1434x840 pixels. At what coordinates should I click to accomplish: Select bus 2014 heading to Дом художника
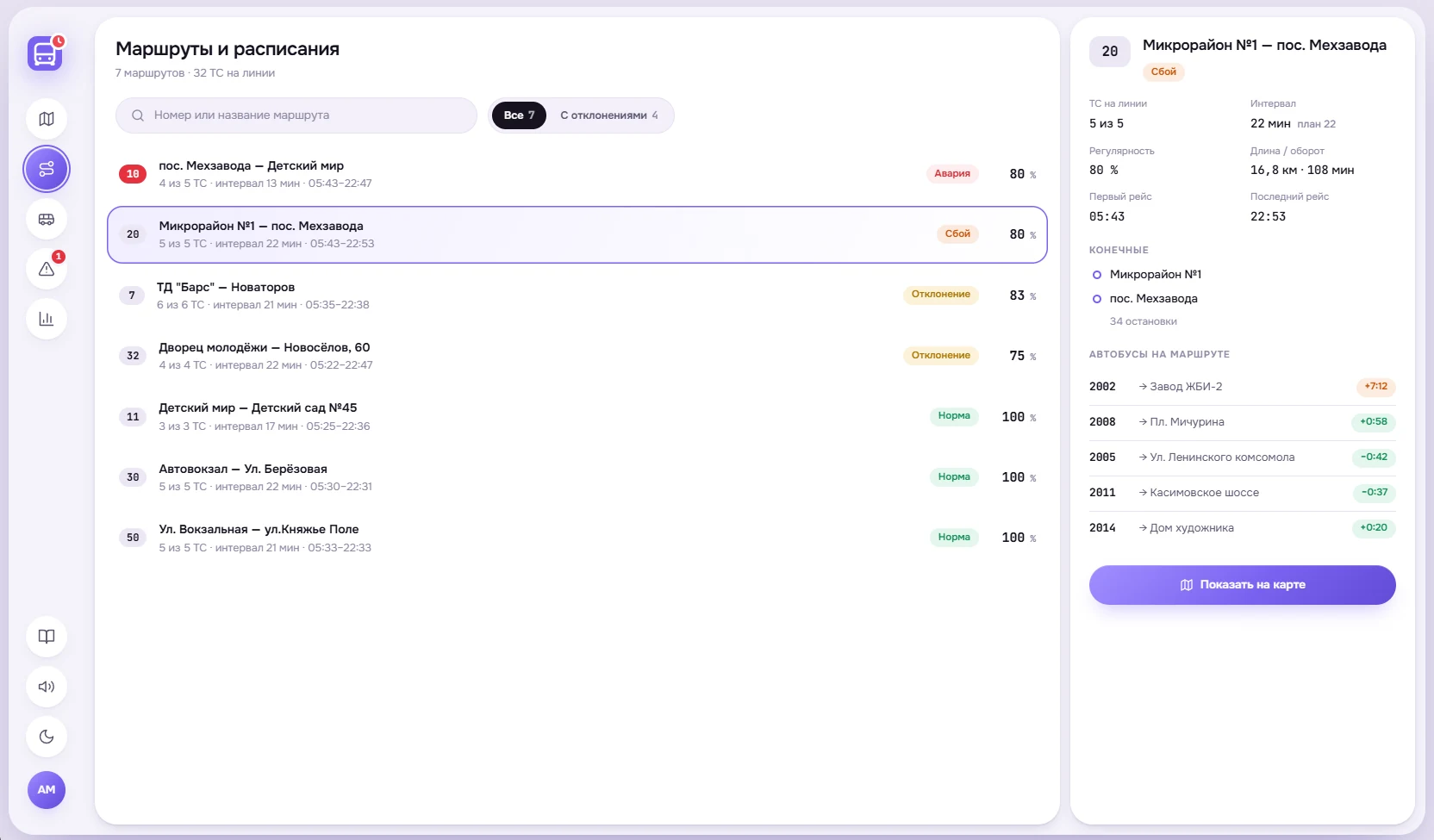[x=1242, y=528]
